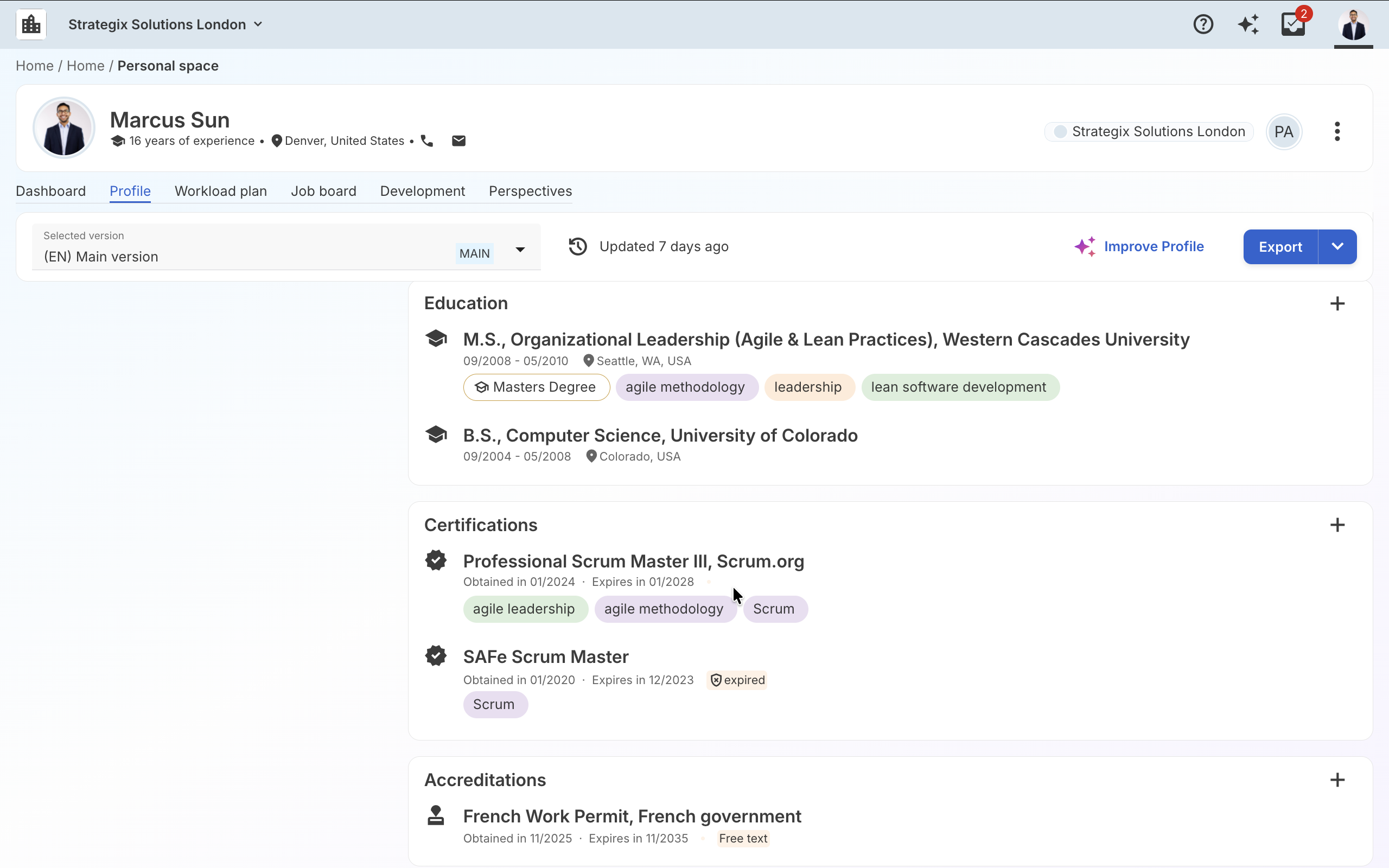Add a new Accreditation entry

point(1337,780)
